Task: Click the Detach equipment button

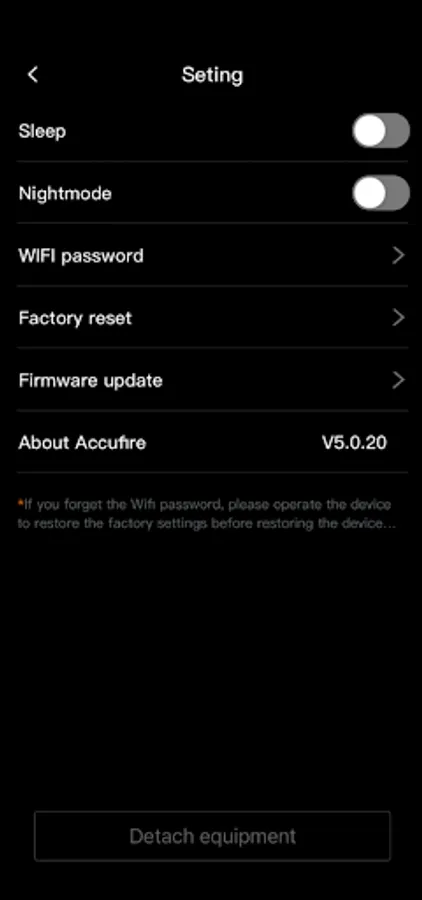Action: point(212,836)
